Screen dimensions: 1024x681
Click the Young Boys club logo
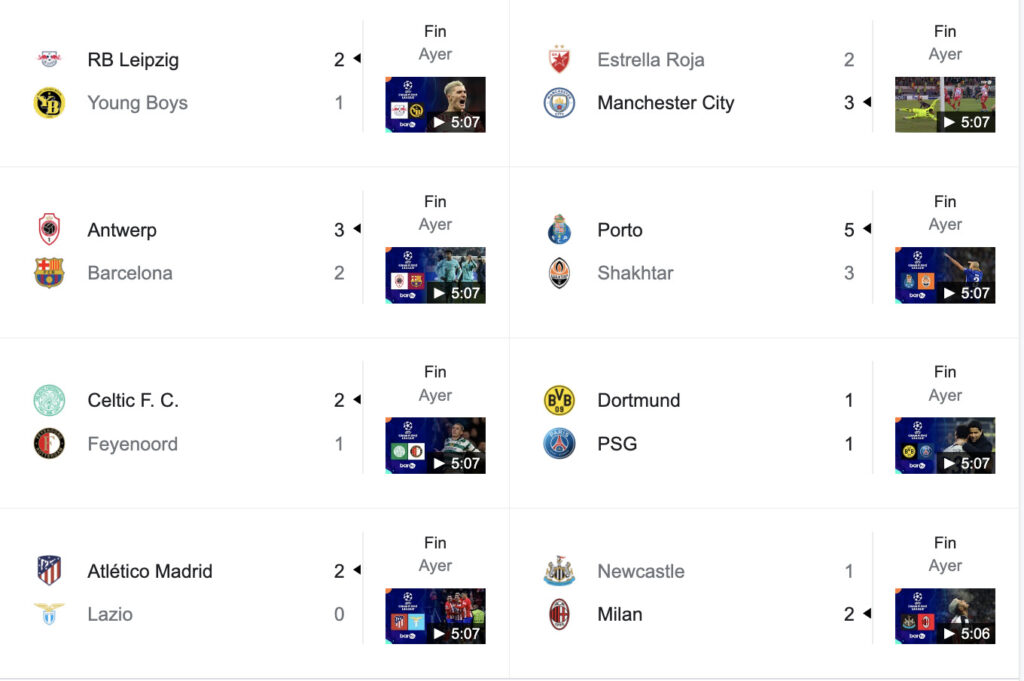49,103
